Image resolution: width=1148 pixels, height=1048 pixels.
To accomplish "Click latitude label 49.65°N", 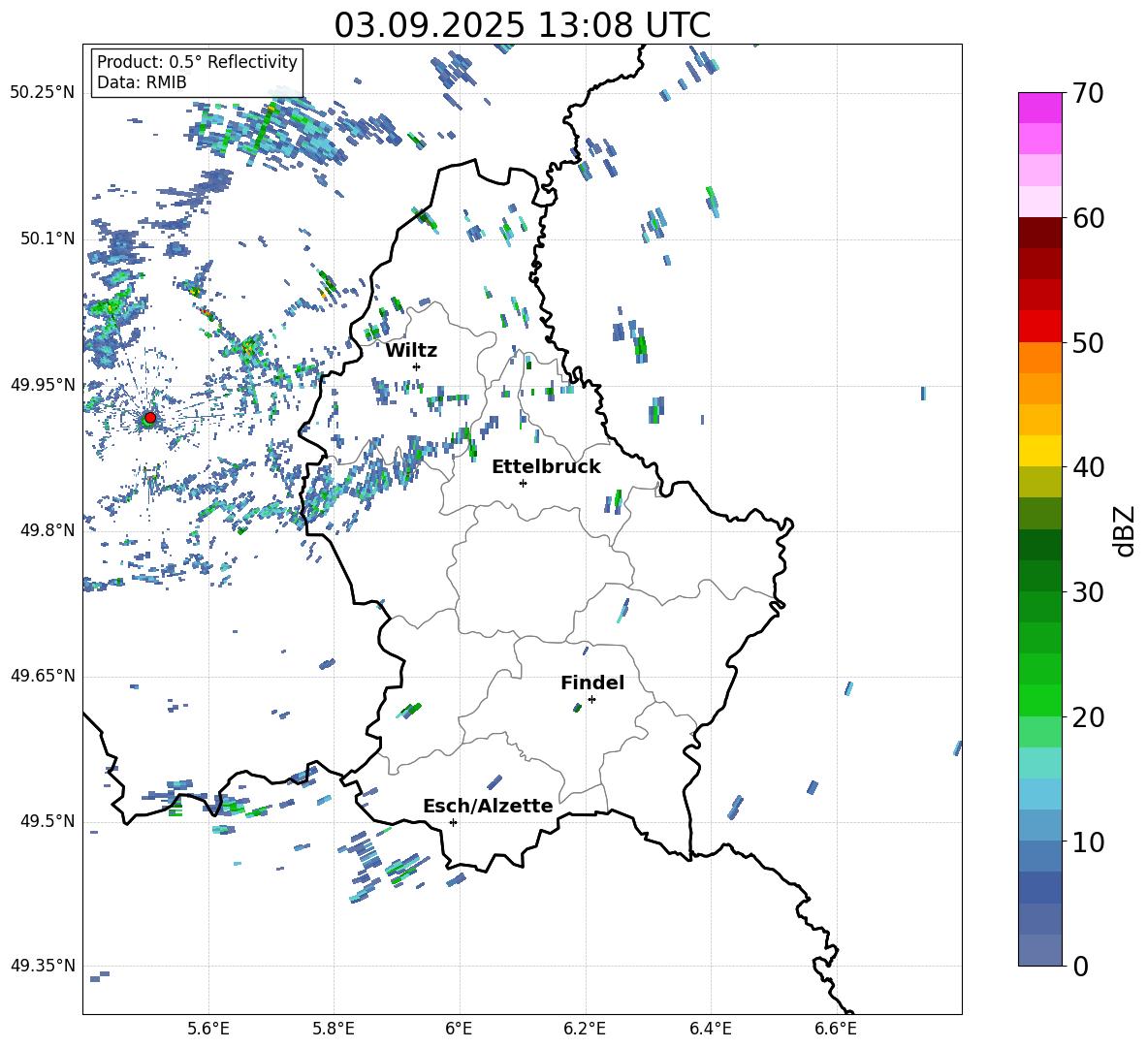I will point(43,676).
